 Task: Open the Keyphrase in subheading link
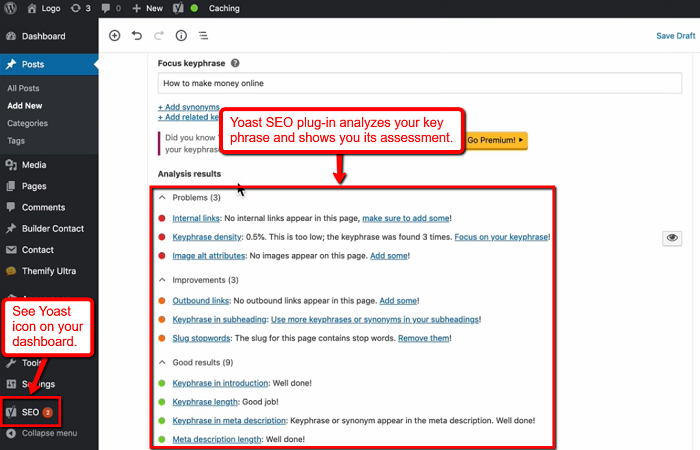(219, 319)
